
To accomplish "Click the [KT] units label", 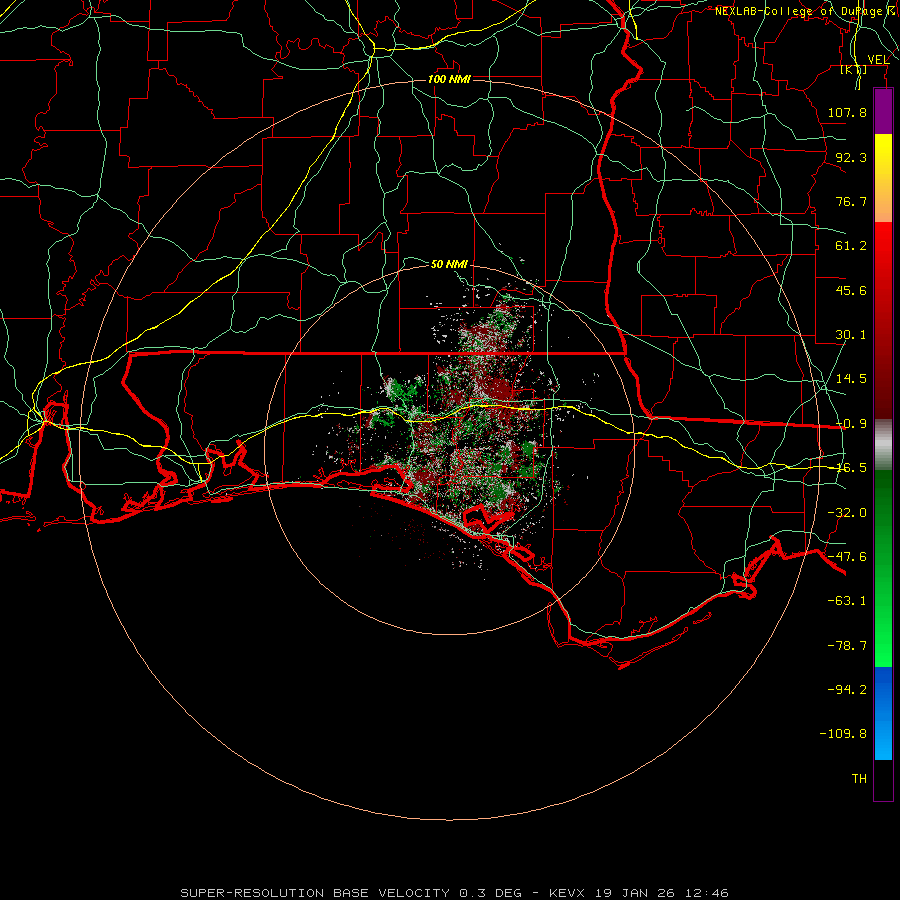I will [854, 69].
